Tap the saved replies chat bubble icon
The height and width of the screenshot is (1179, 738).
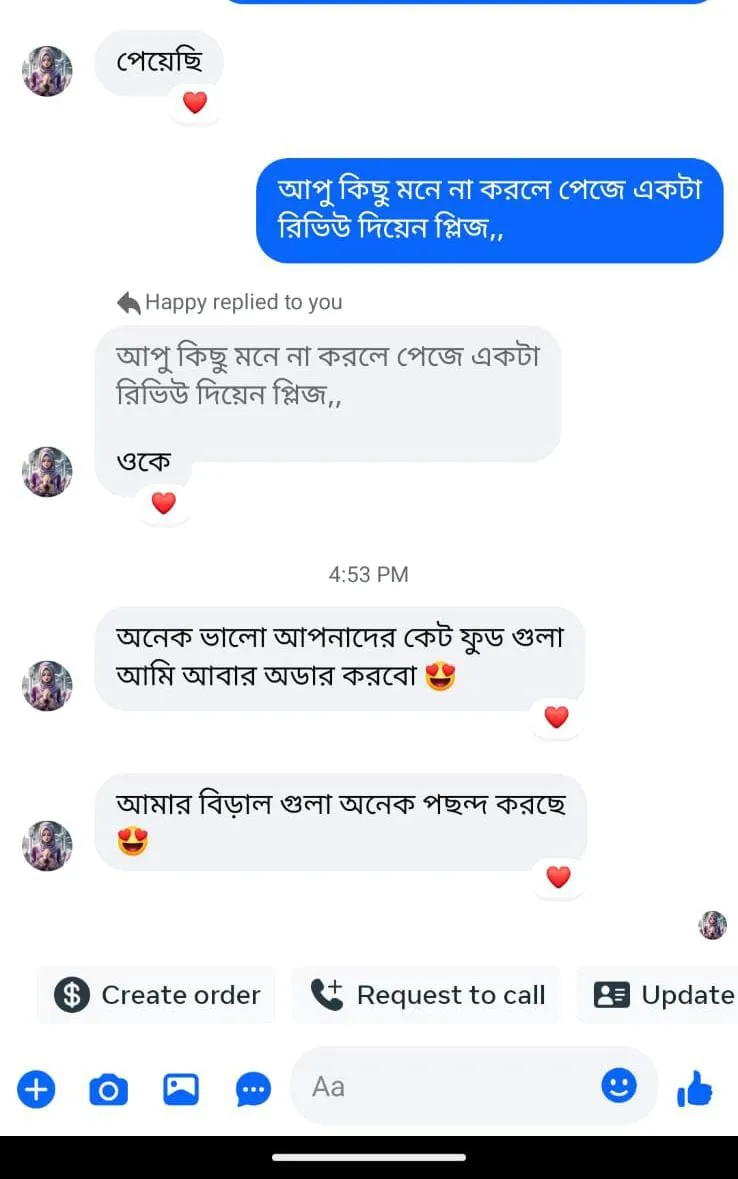[253, 1088]
